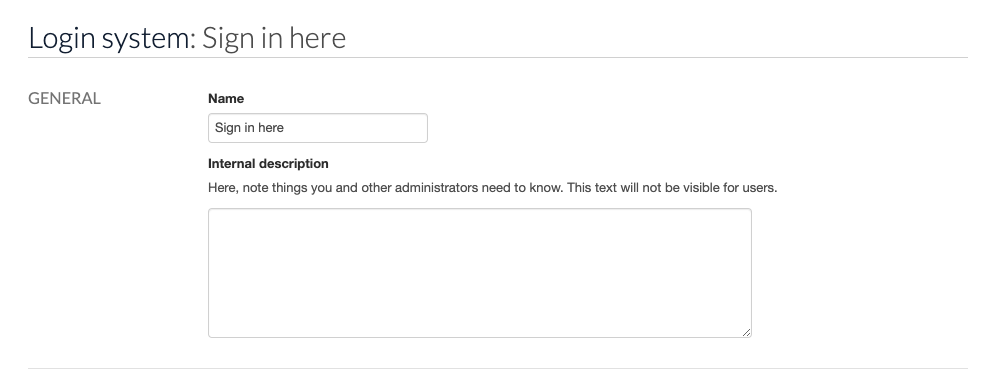Select the GENERAL section heading
999x376 pixels.
tap(64, 99)
